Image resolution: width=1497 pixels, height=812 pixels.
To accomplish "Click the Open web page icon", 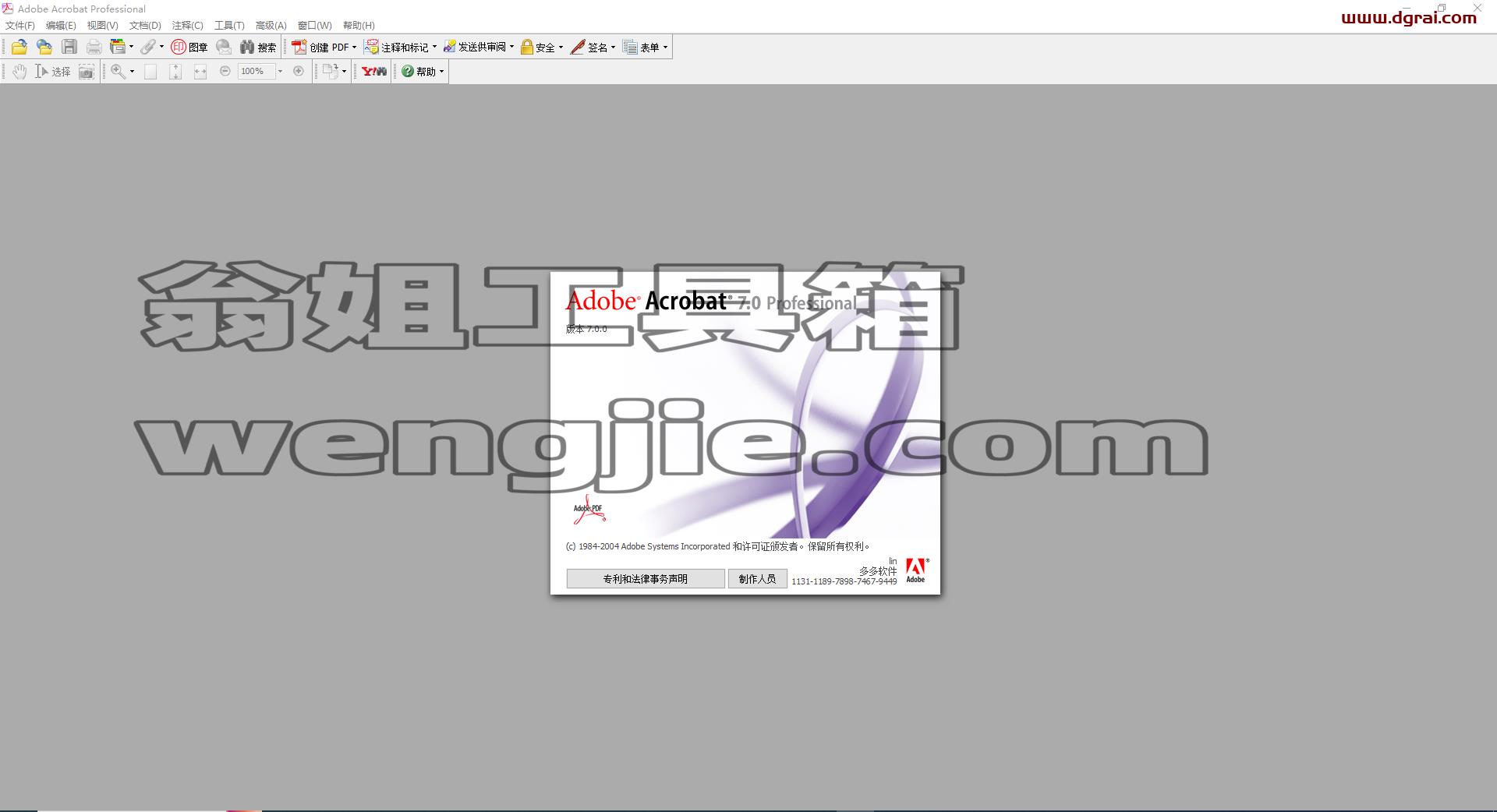I will tap(44, 48).
